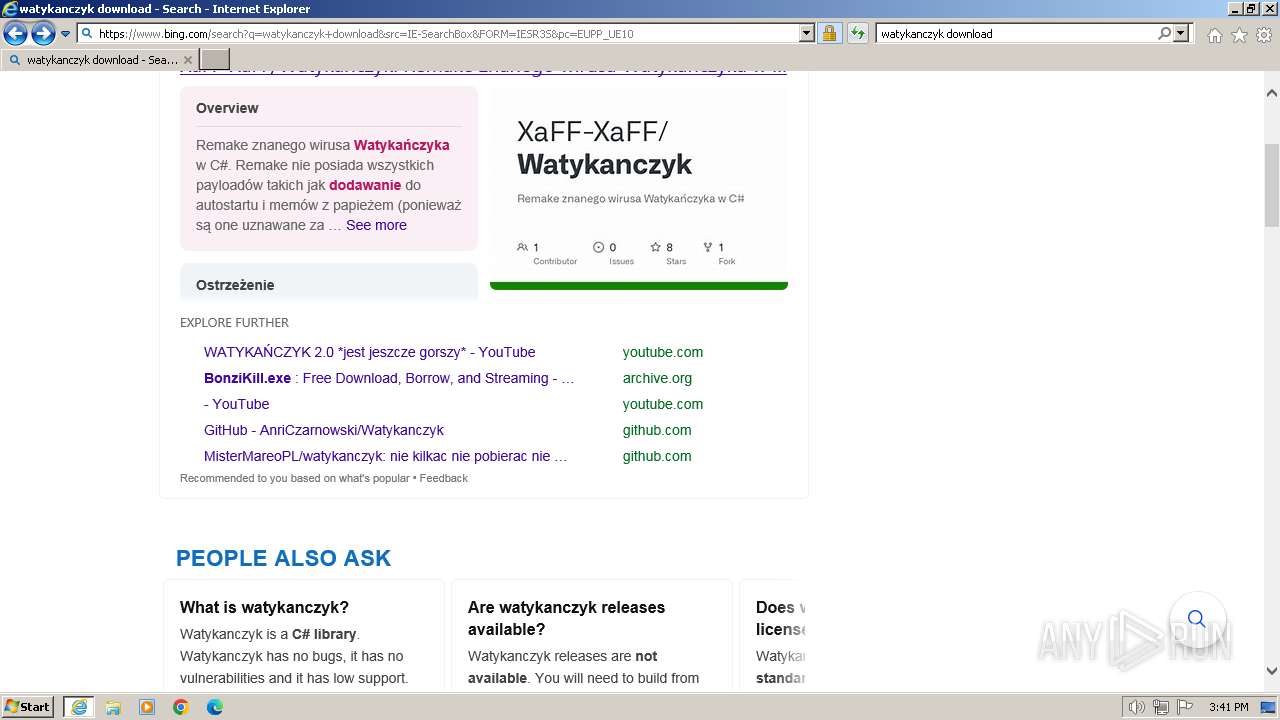Open the recent pages dropdown arrow

coord(66,33)
